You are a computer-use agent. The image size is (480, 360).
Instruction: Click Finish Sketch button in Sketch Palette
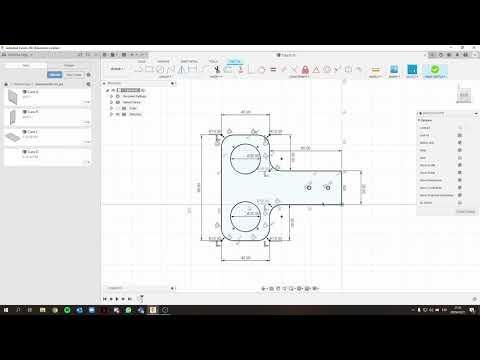coord(465,212)
